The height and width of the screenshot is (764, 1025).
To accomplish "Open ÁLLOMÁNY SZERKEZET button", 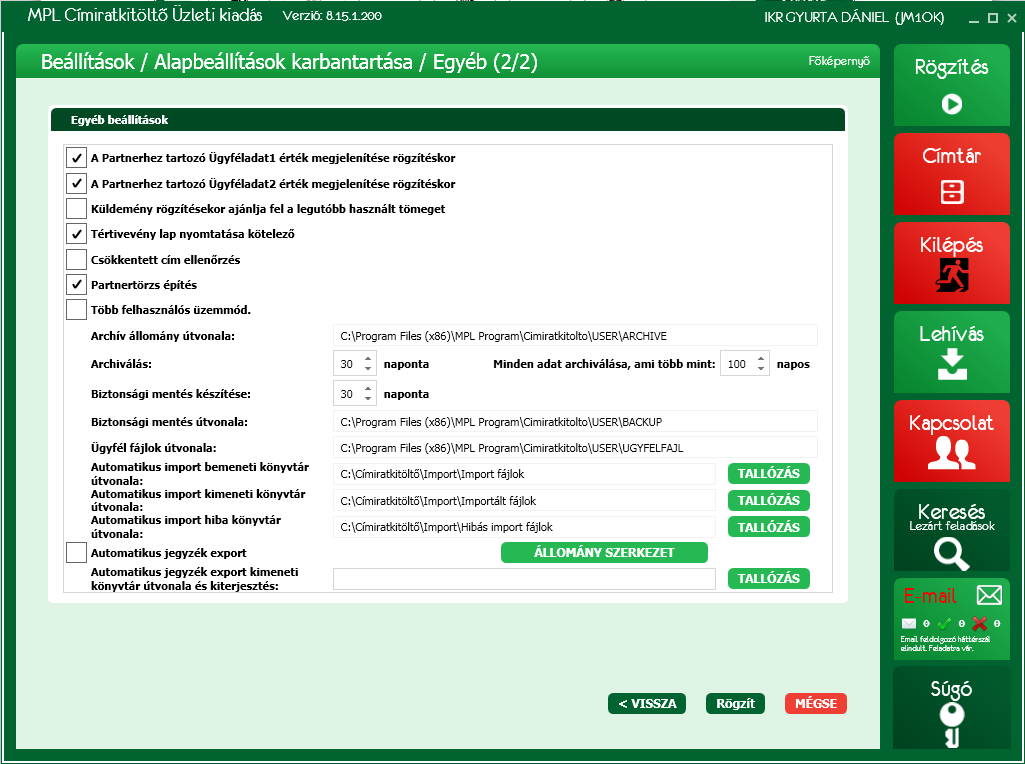I will tap(604, 552).
